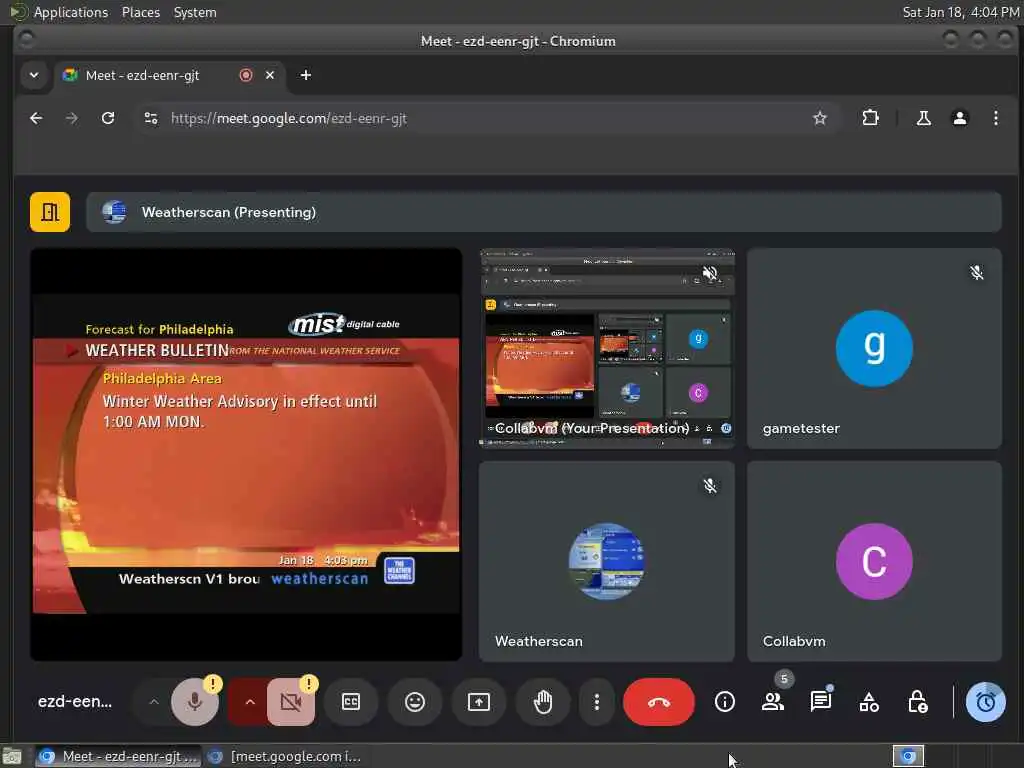Select the Weatherscan presentation video tile

pyautogui.click(x=246, y=455)
